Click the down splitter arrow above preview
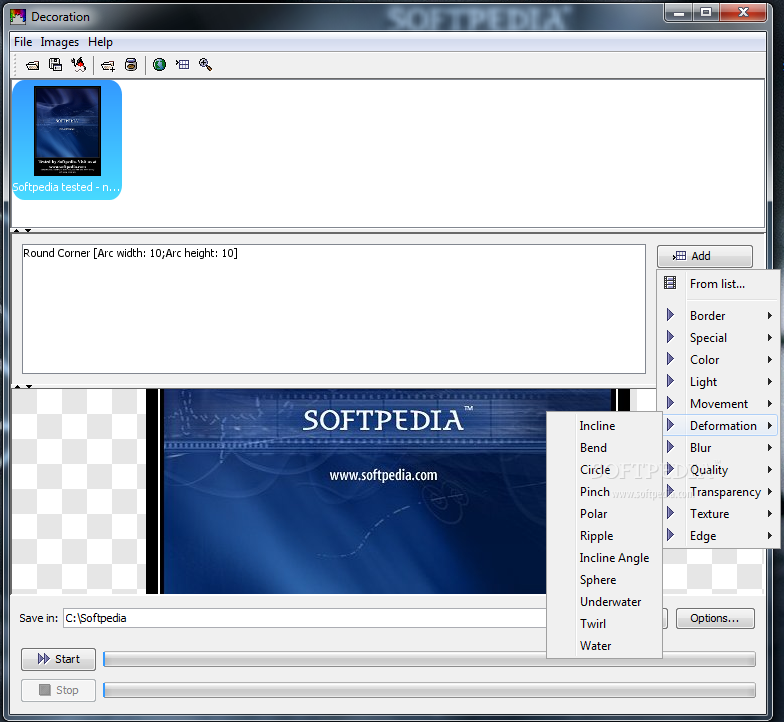This screenshot has height=722, width=784. tap(28, 386)
